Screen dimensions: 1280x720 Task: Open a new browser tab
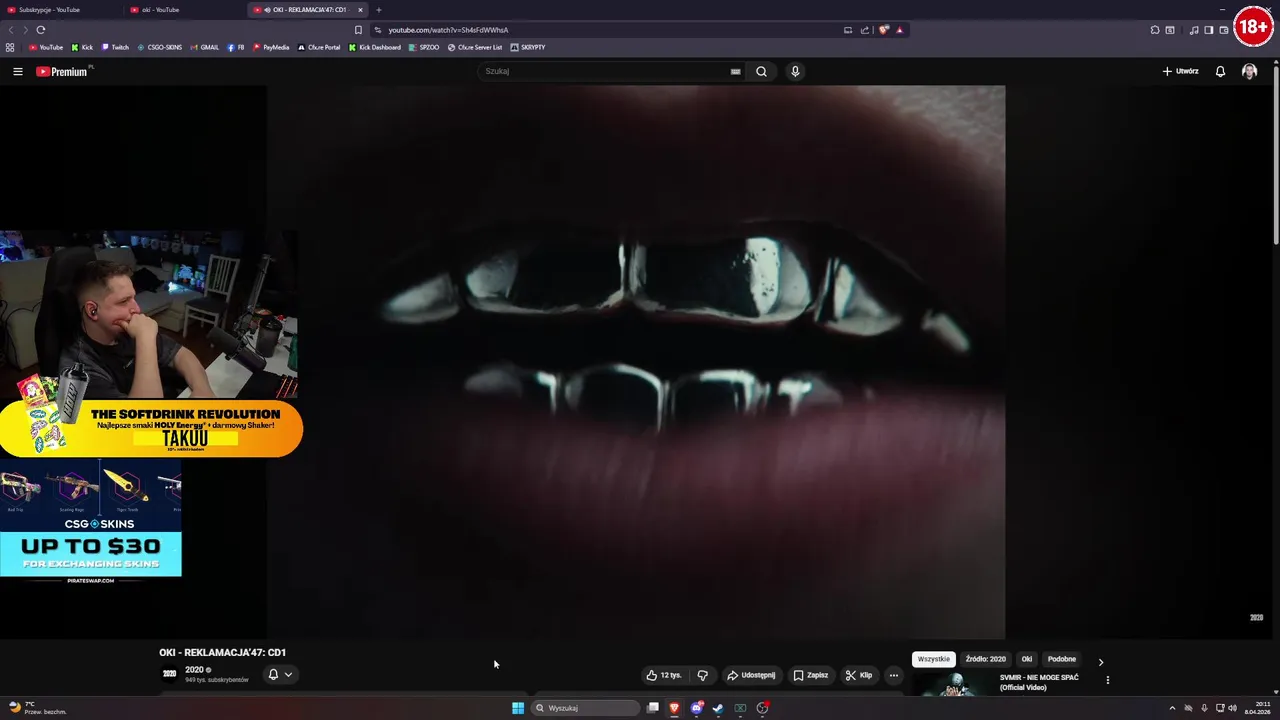pos(379,10)
